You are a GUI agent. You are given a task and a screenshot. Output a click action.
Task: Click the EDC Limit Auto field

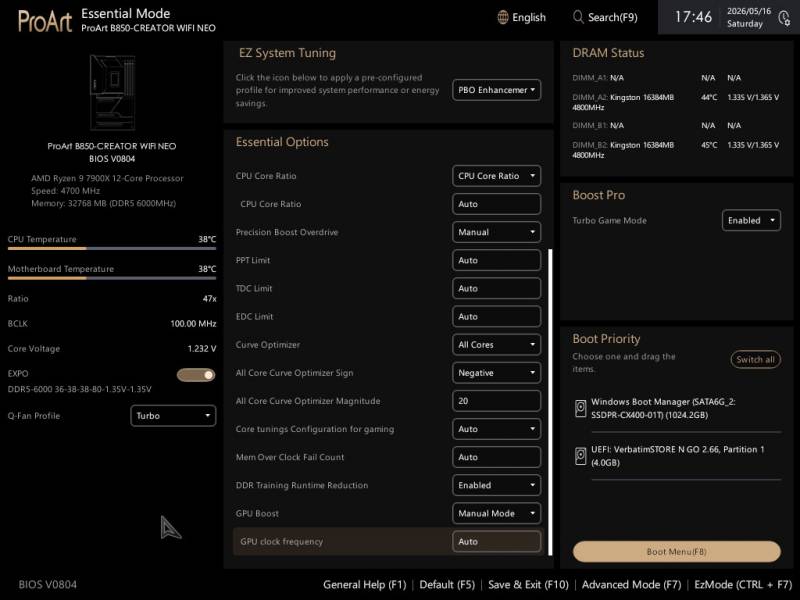(496, 316)
